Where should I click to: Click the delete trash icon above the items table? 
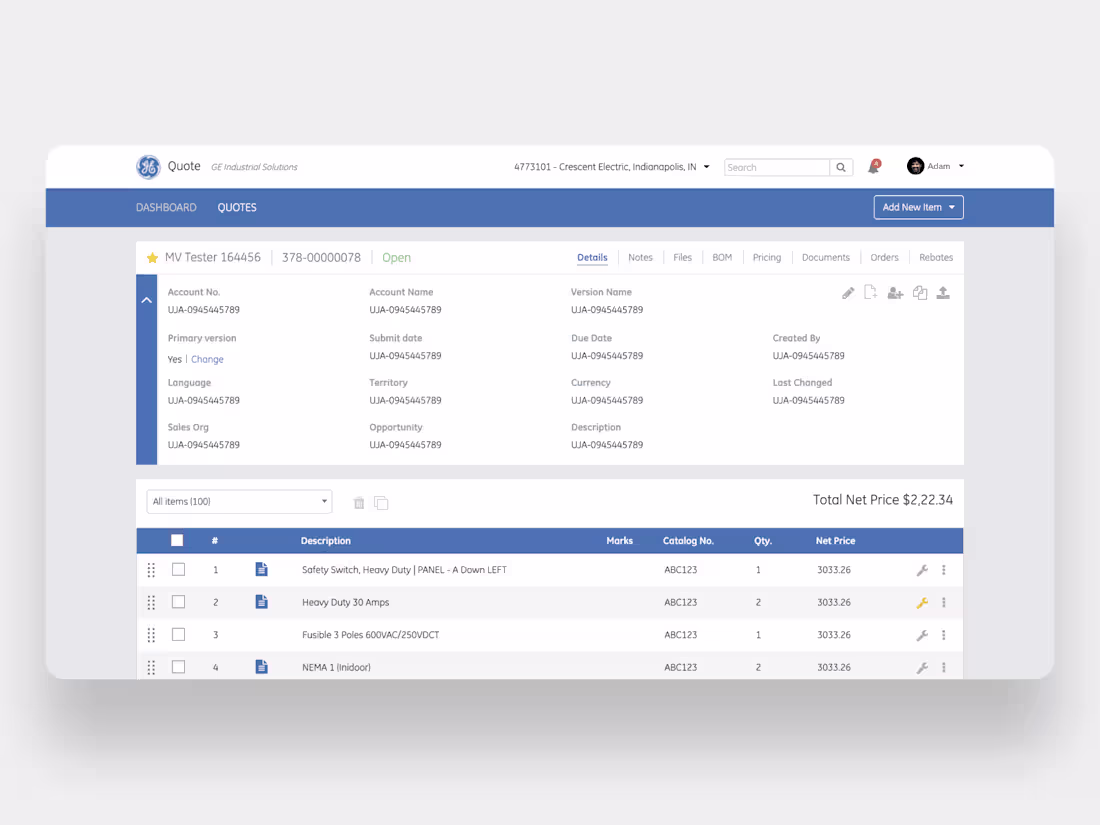359,503
